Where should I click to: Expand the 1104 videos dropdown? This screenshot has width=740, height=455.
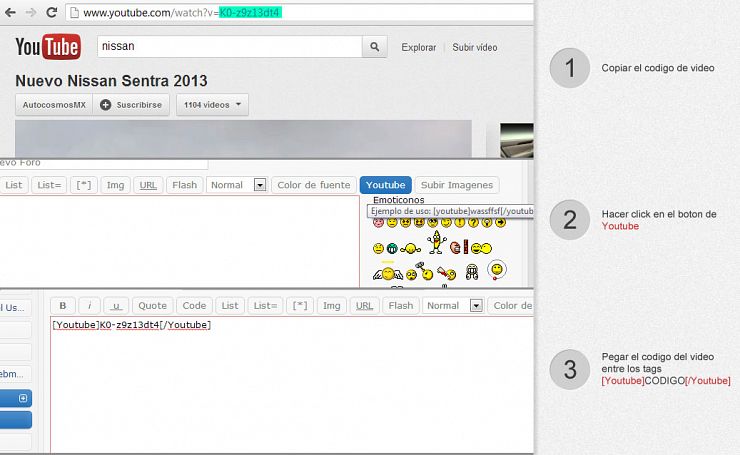pos(212,105)
